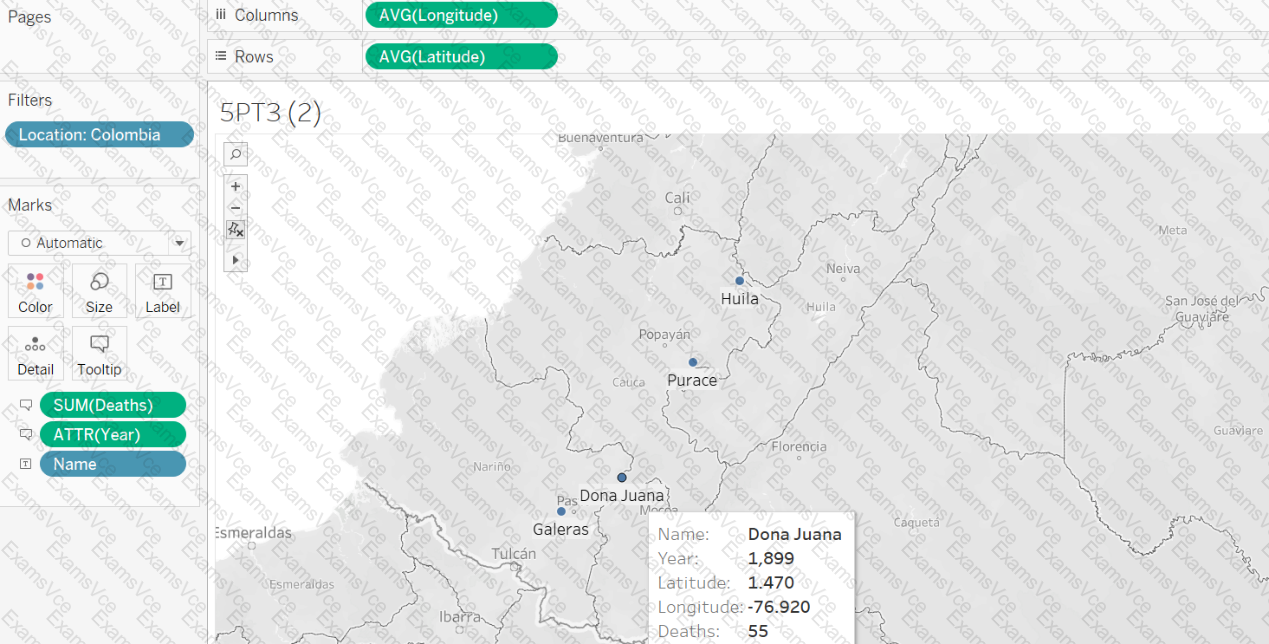Click tooltip Longitude value "-76.920"
Screen dimensions: 1269x644
[778, 607]
